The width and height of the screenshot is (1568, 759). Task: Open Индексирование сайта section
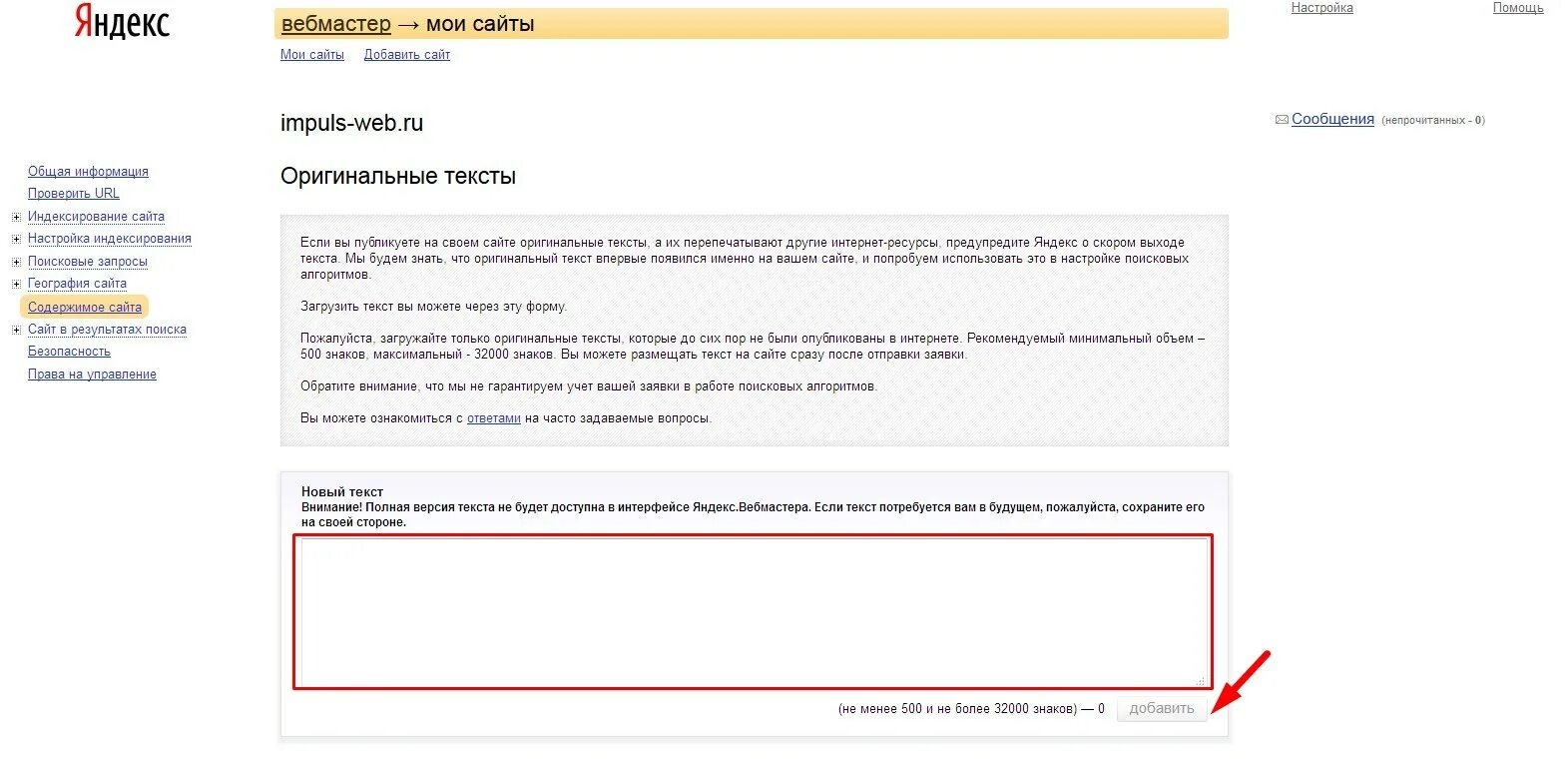coord(96,217)
